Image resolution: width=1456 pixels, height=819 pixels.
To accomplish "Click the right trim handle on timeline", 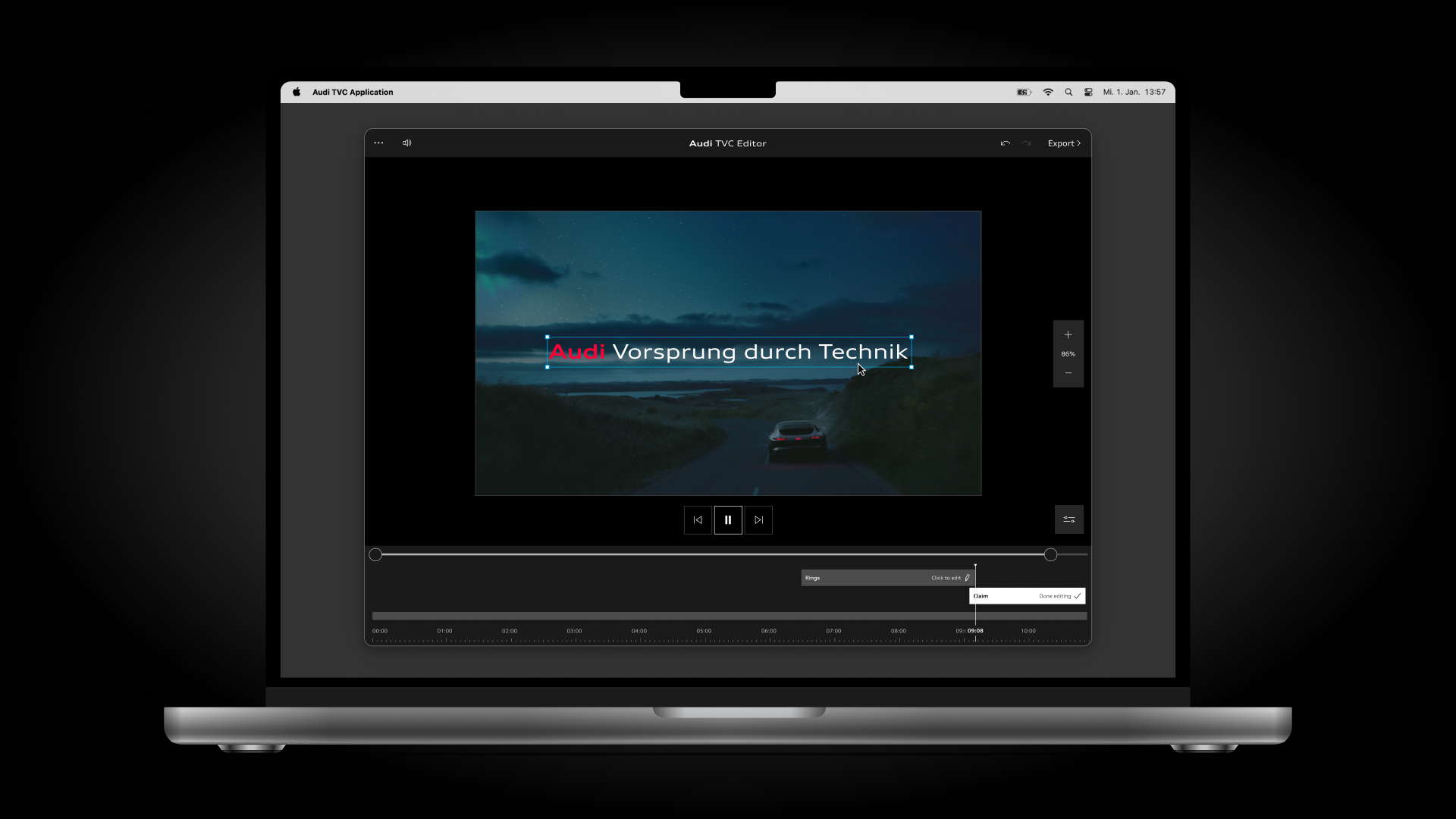I will coord(1050,555).
